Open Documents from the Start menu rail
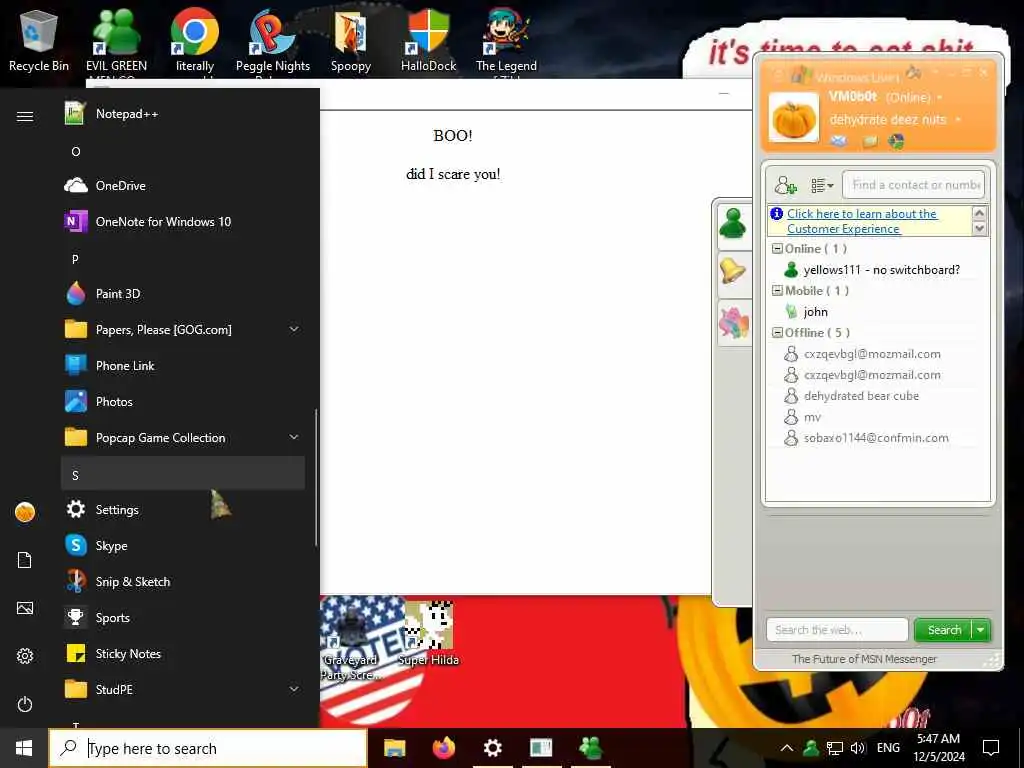1024x768 pixels. coord(25,560)
